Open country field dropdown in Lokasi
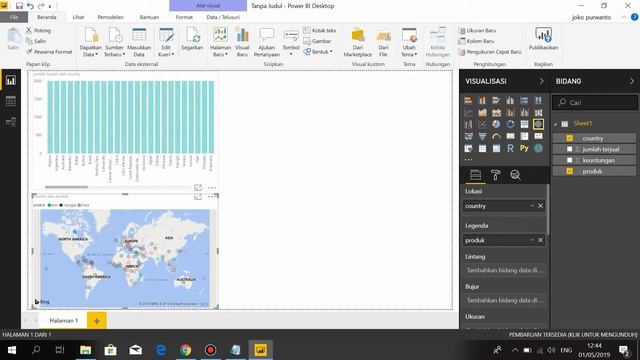The height and width of the screenshot is (360, 640). pyautogui.click(x=532, y=206)
